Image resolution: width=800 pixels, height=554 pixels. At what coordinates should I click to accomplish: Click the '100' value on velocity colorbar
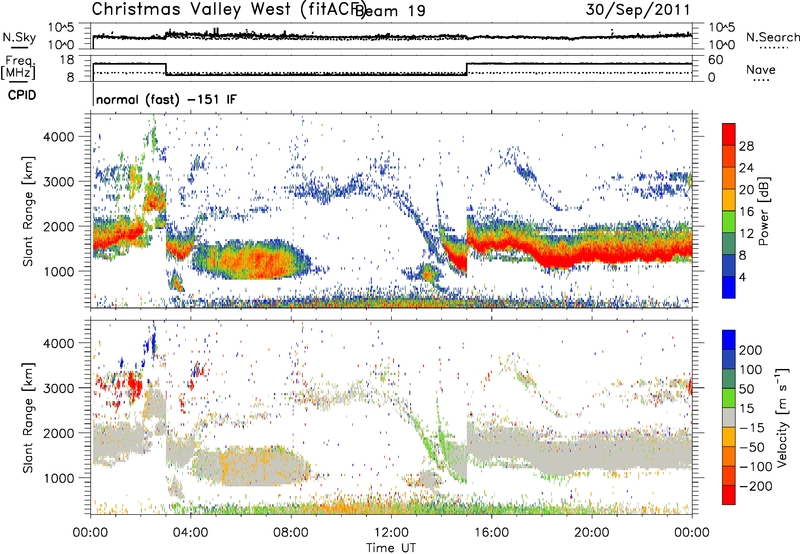click(x=751, y=370)
